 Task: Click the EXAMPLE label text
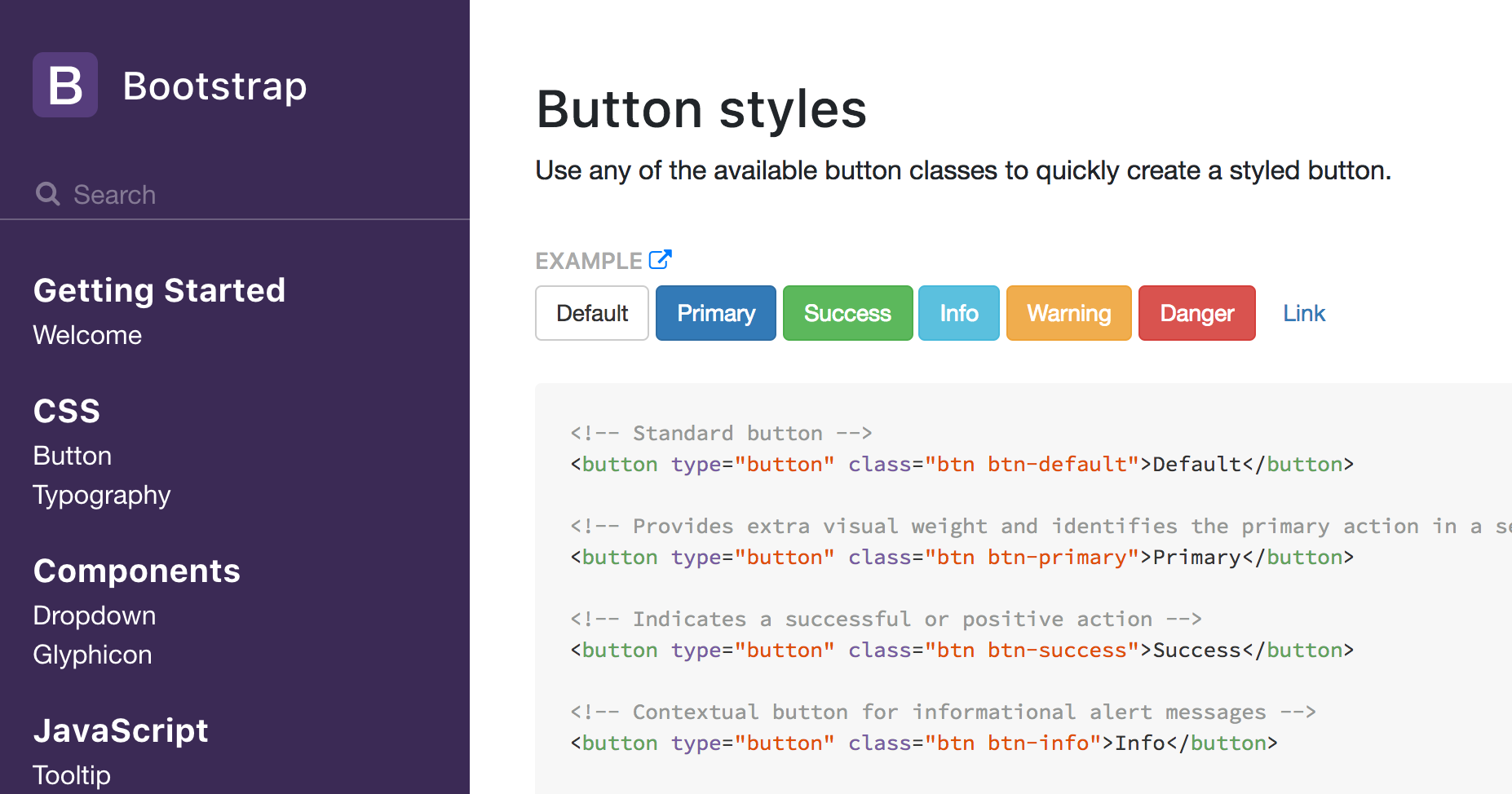click(x=589, y=261)
